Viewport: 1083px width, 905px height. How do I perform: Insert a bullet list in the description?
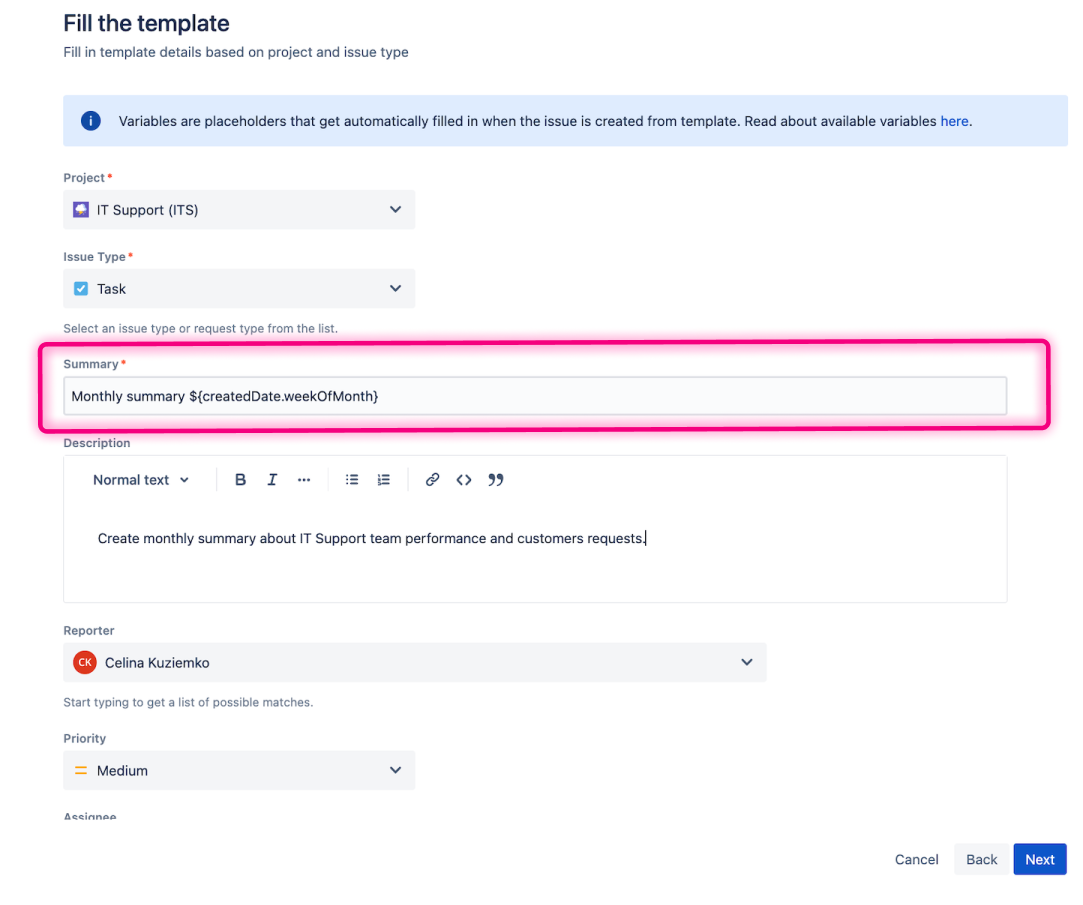[352, 479]
